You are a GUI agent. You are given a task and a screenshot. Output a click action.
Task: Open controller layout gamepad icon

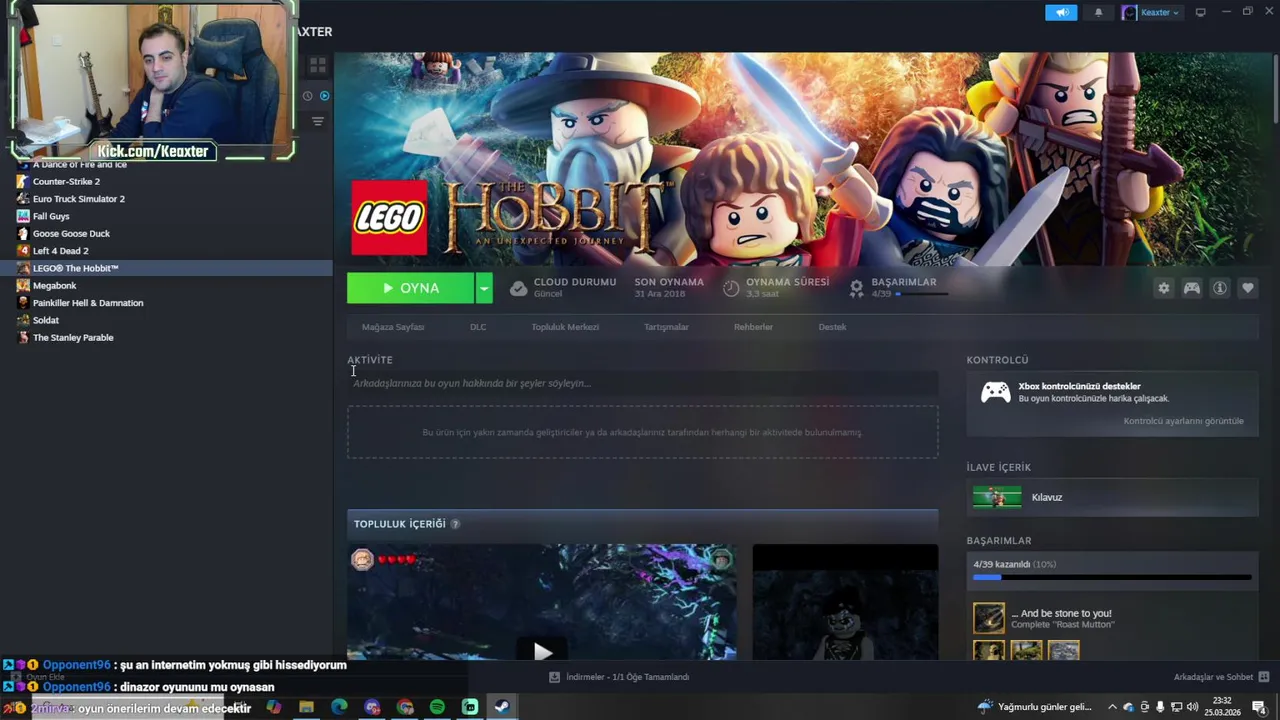click(x=1192, y=288)
